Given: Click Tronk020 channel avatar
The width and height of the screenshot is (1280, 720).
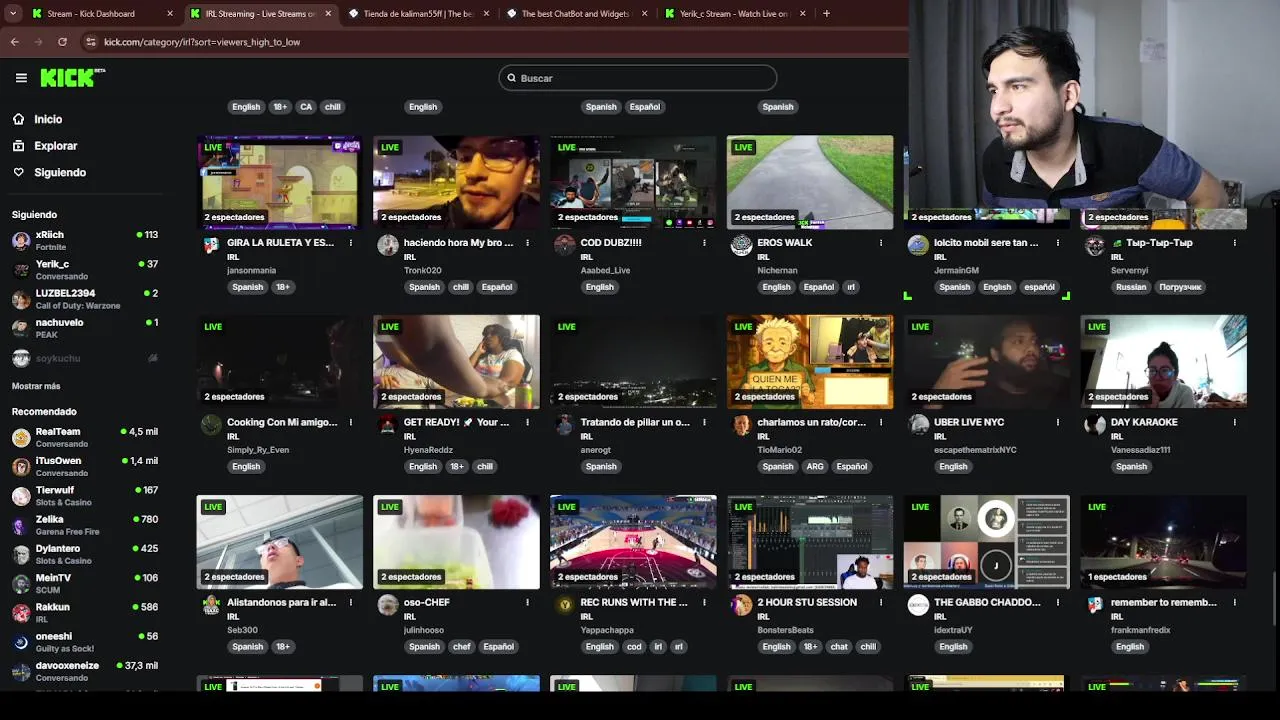Looking at the screenshot, I should [388, 245].
